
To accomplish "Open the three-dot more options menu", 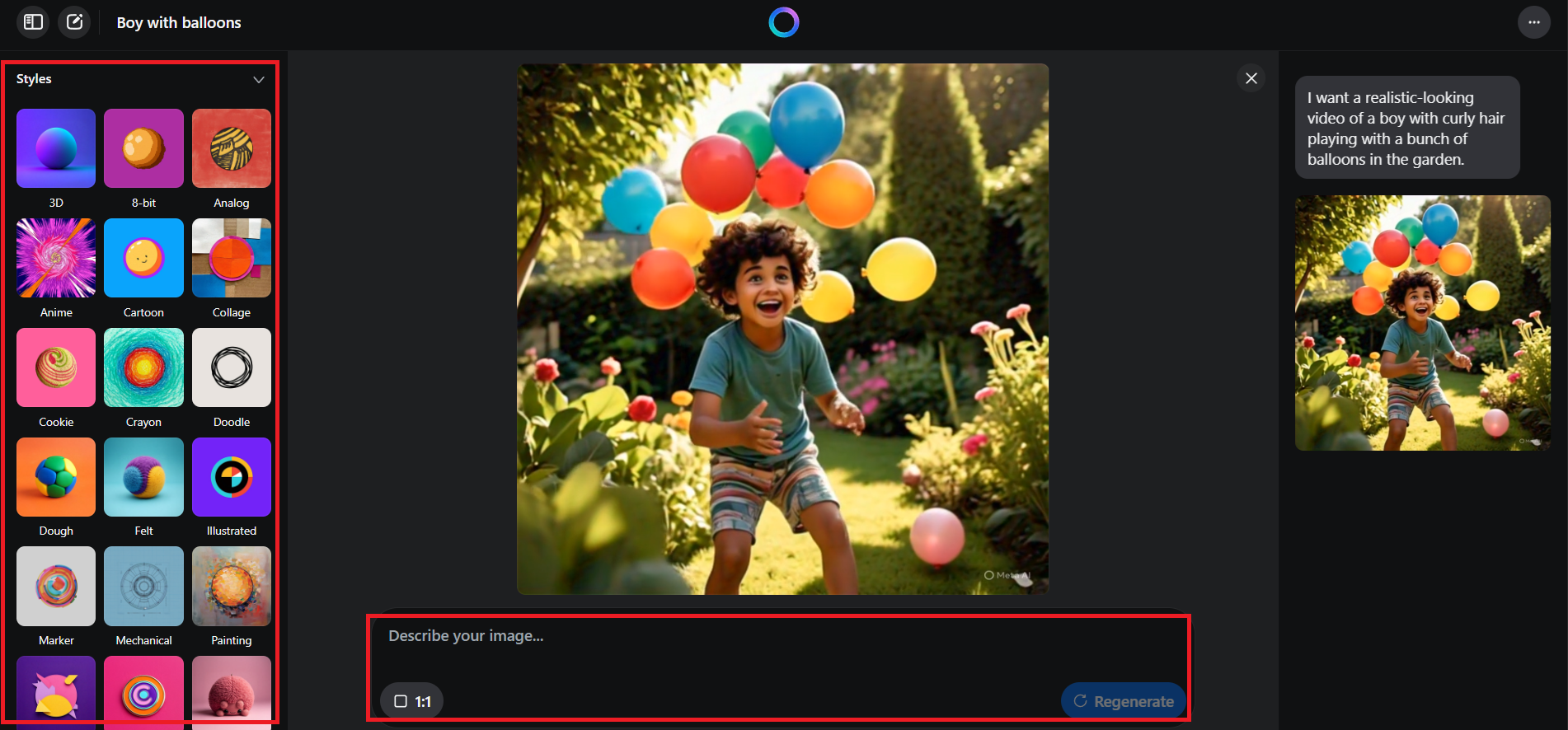I will (1533, 22).
